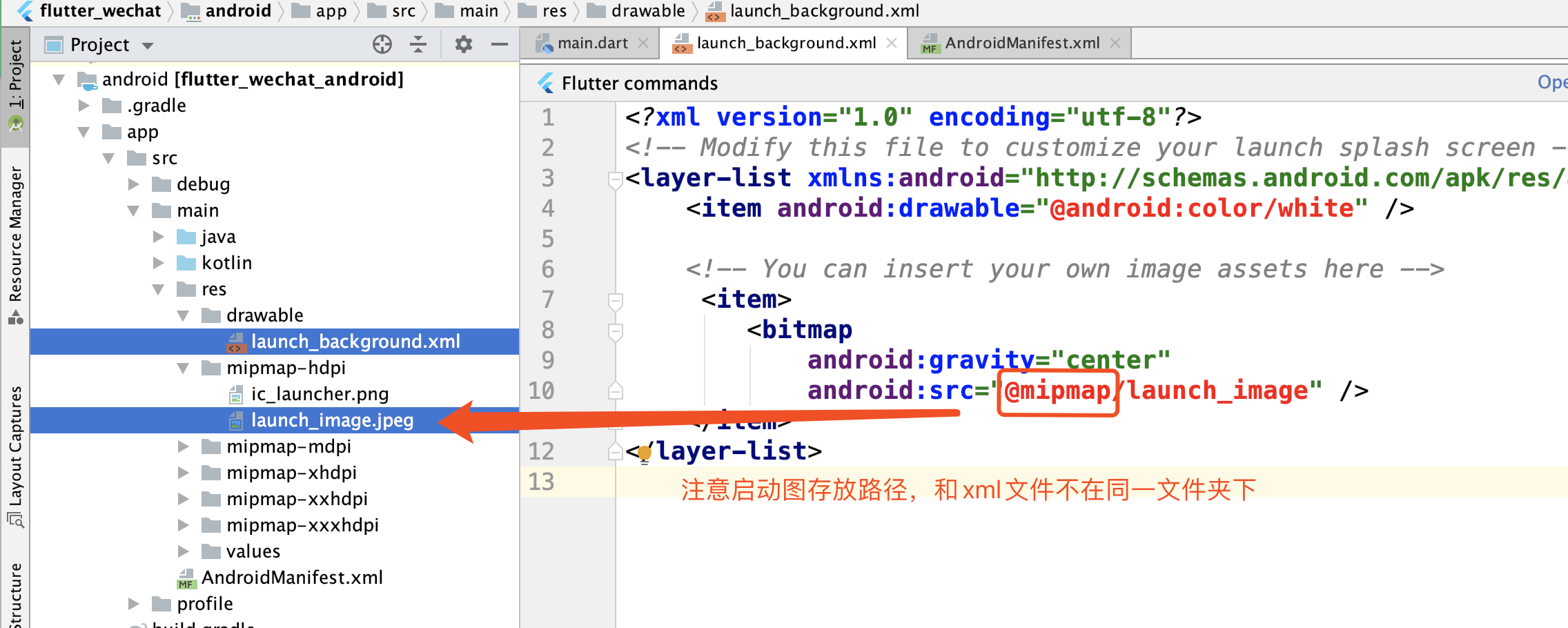Viewport: 1568px width, 628px height.
Task: Open Project panel settings gear
Action: (x=463, y=44)
